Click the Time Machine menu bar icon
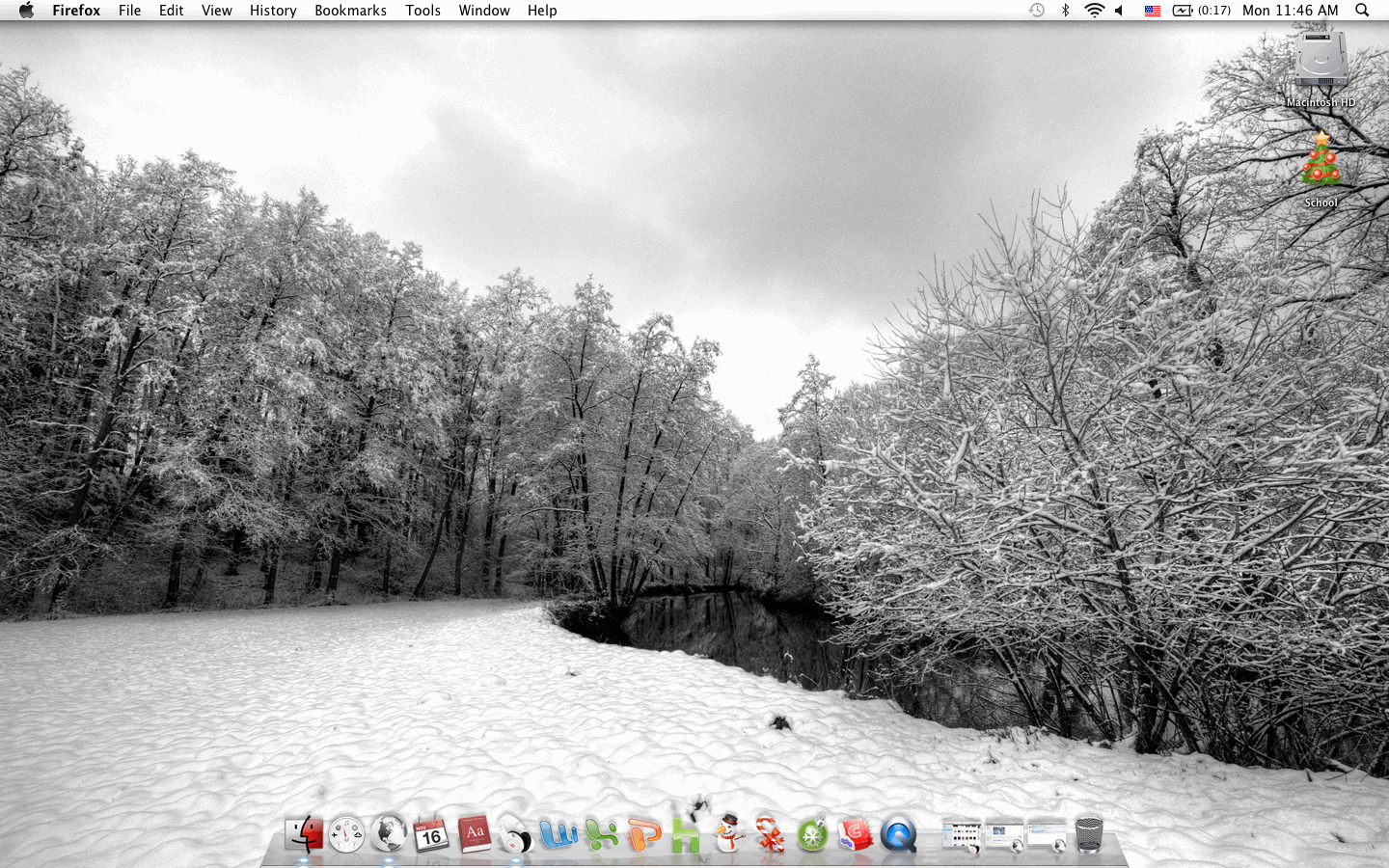This screenshot has height=868, width=1389. click(1037, 11)
